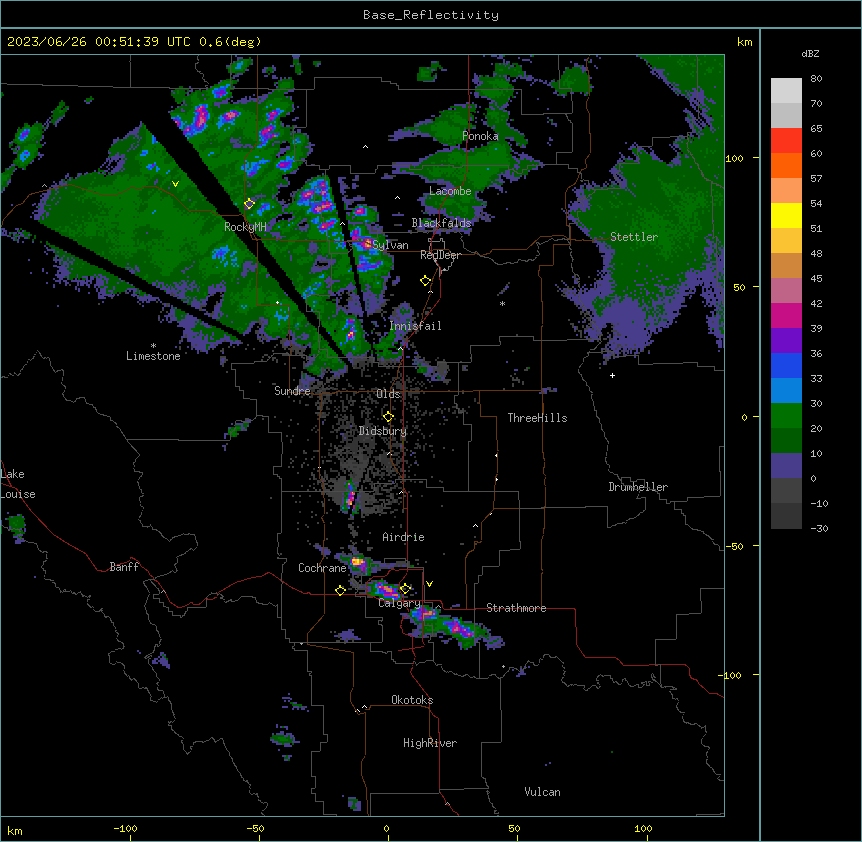Click the -100 tick on the bottom axis
The height and width of the screenshot is (842, 862).
(x=125, y=828)
